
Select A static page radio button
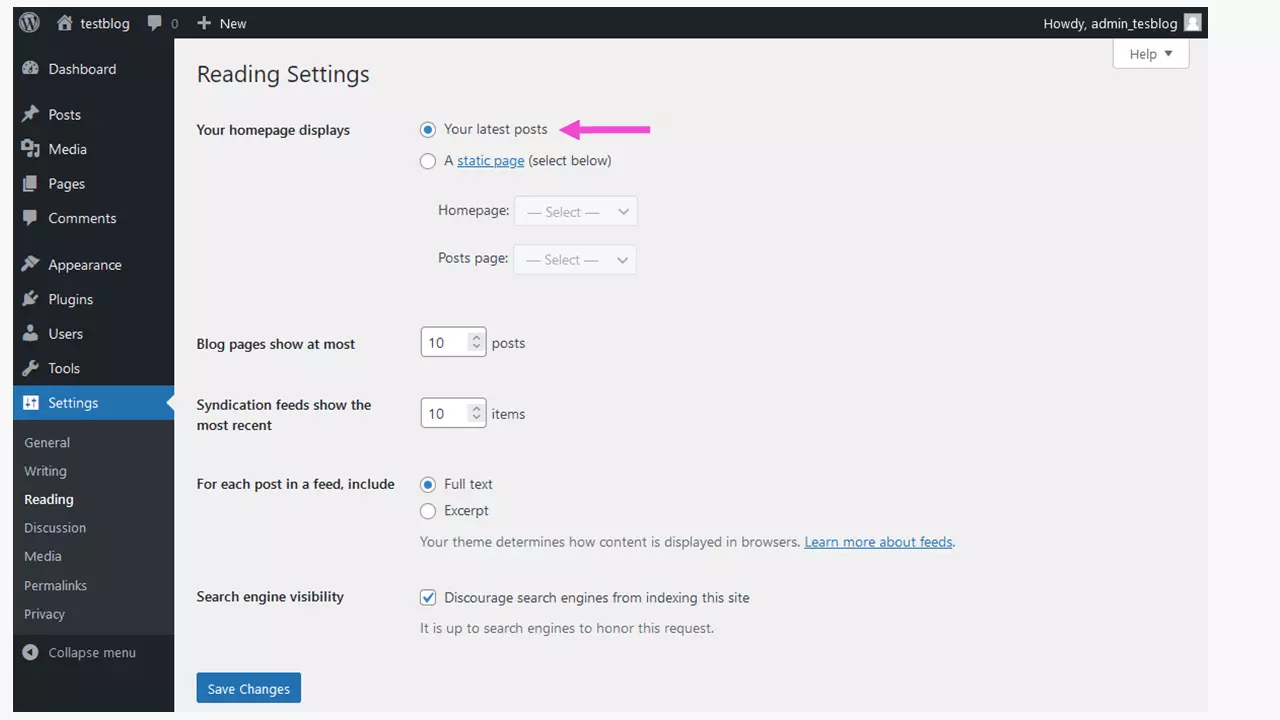pos(428,160)
